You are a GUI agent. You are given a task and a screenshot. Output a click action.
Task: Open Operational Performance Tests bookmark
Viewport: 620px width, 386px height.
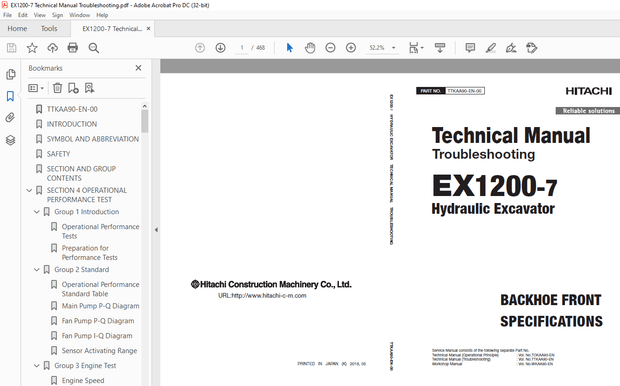coord(100,231)
